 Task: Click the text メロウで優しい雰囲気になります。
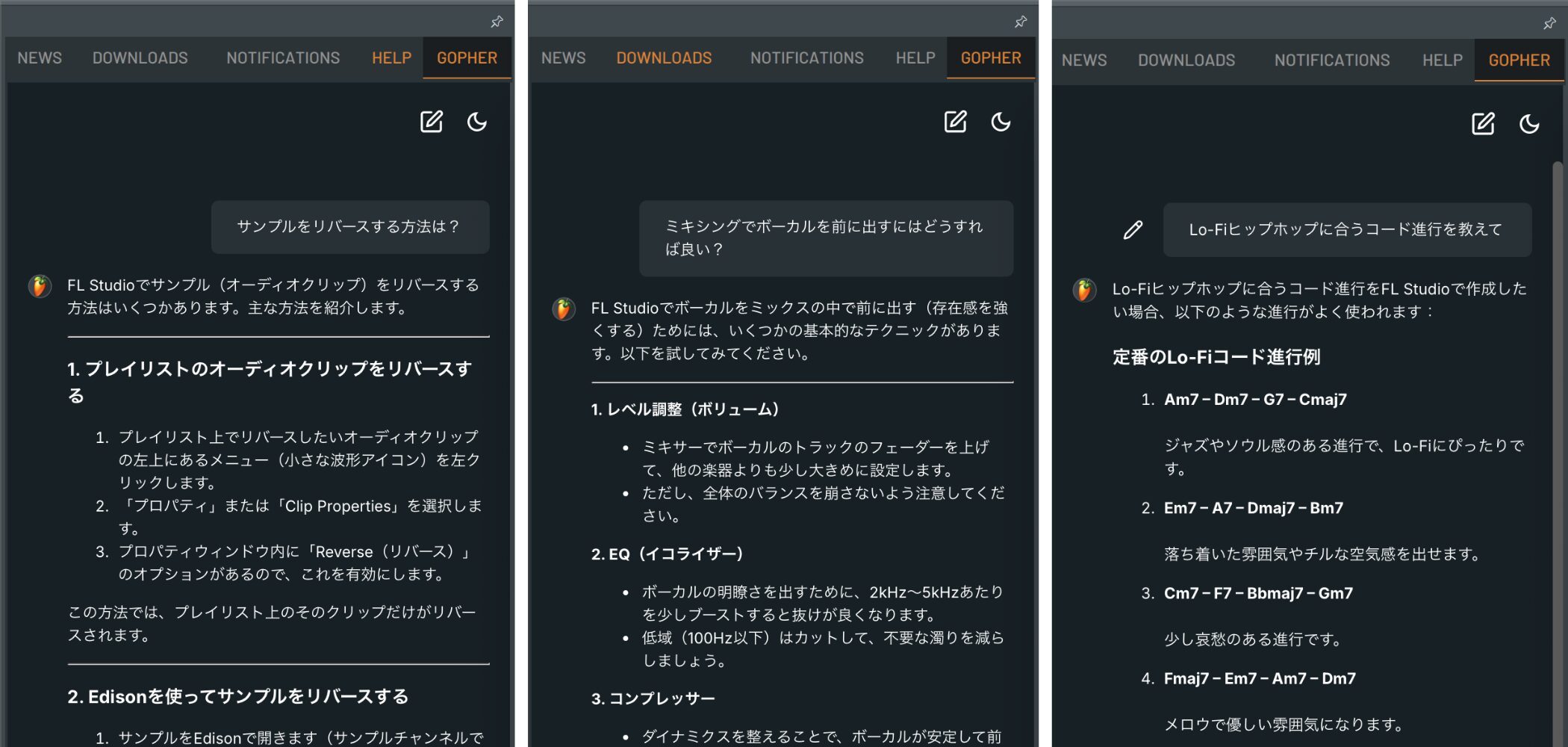click(x=1284, y=725)
